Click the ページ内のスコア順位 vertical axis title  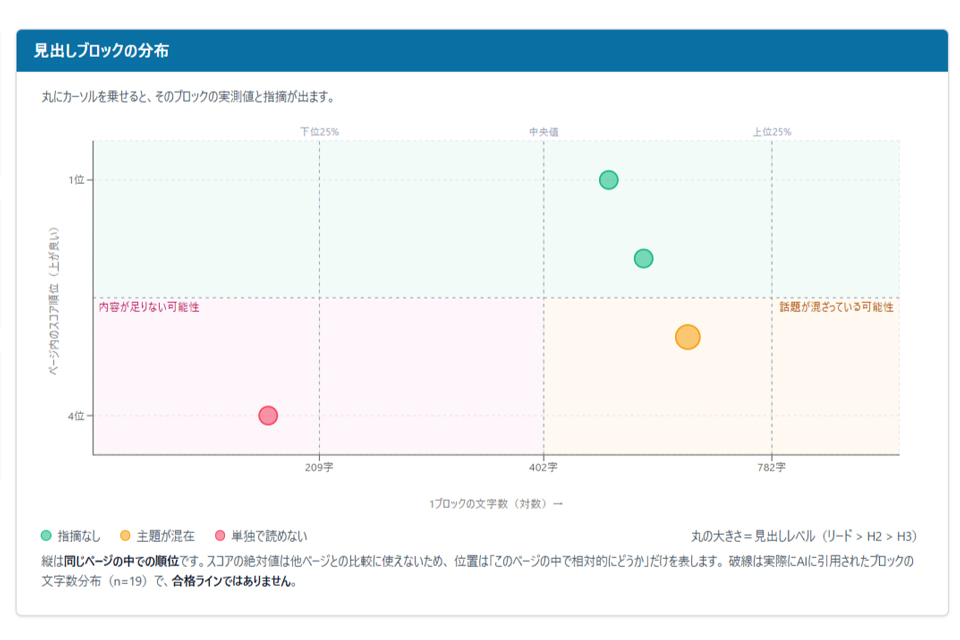pos(54,301)
